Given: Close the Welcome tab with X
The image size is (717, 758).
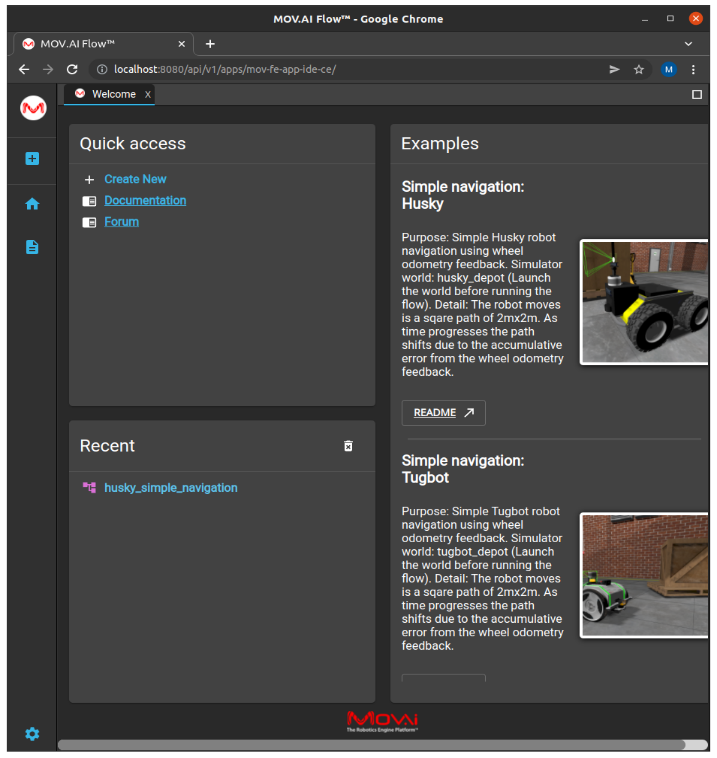Looking at the screenshot, I should (x=148, y=95).
